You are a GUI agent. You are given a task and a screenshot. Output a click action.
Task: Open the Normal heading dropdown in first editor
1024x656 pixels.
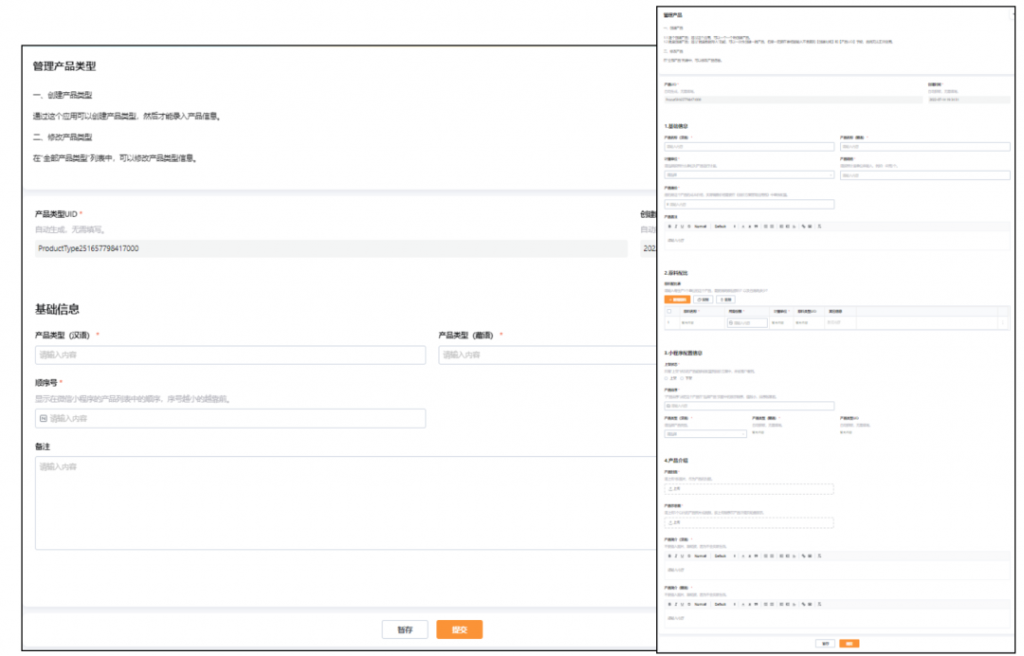coord(701,226)
